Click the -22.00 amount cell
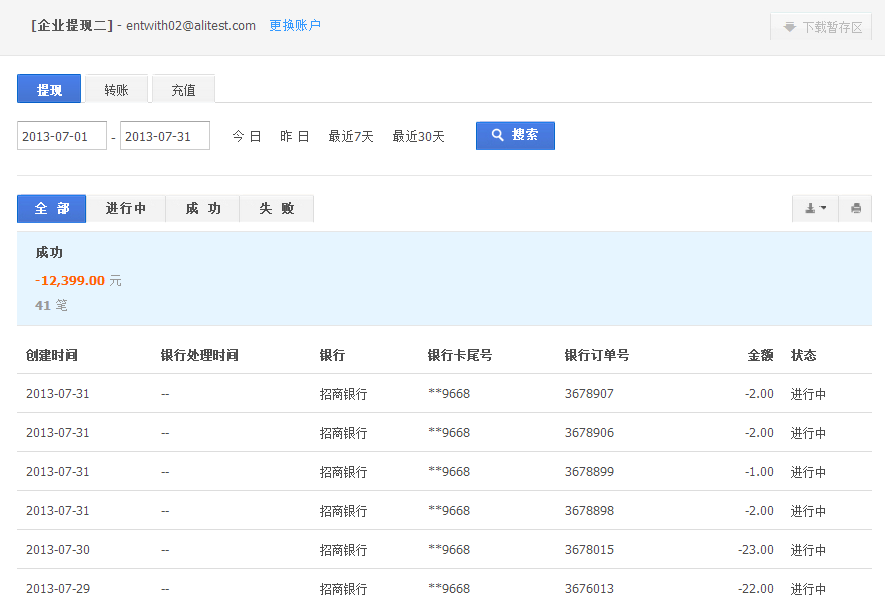 [756, 588]
